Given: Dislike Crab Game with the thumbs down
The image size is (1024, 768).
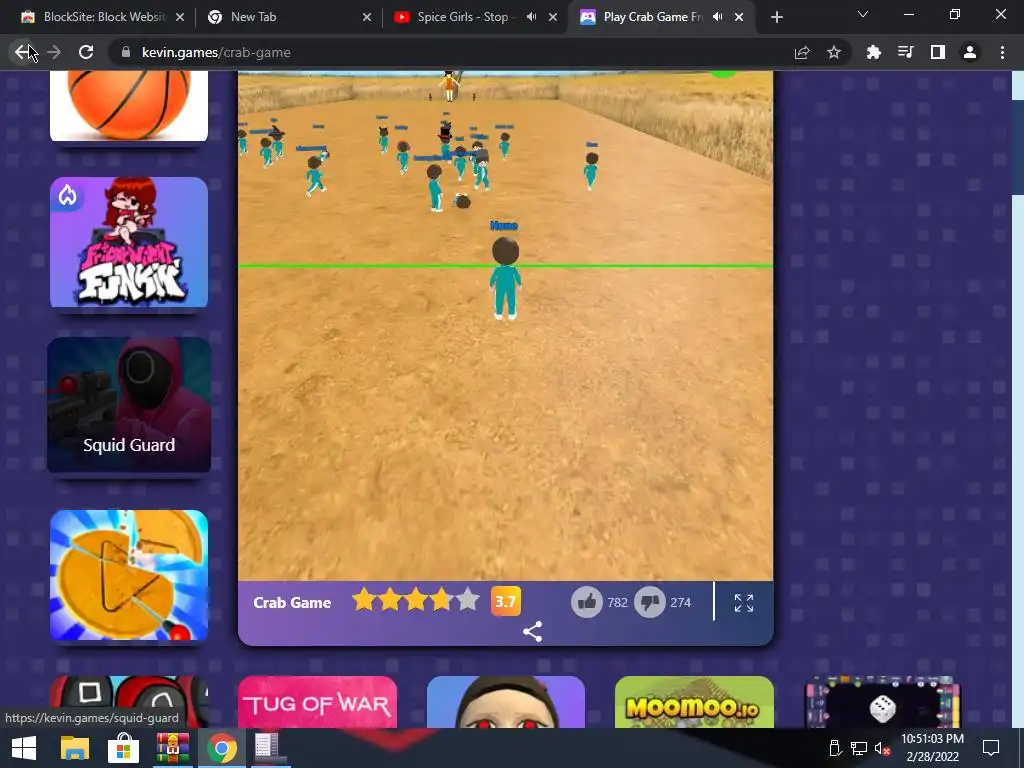Looking at the screenshot, I should tap(650, 601).
